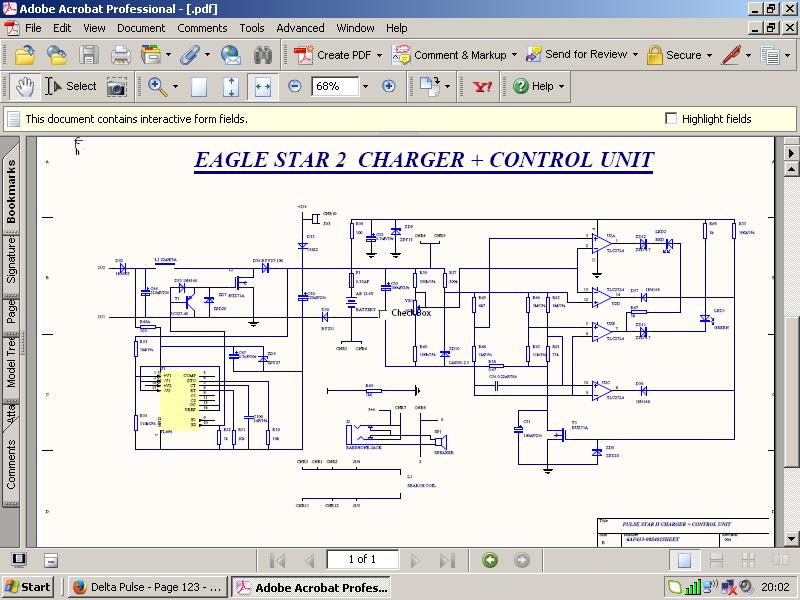Open the Advanced menu

pyautogui.click(x=300, y=28)
